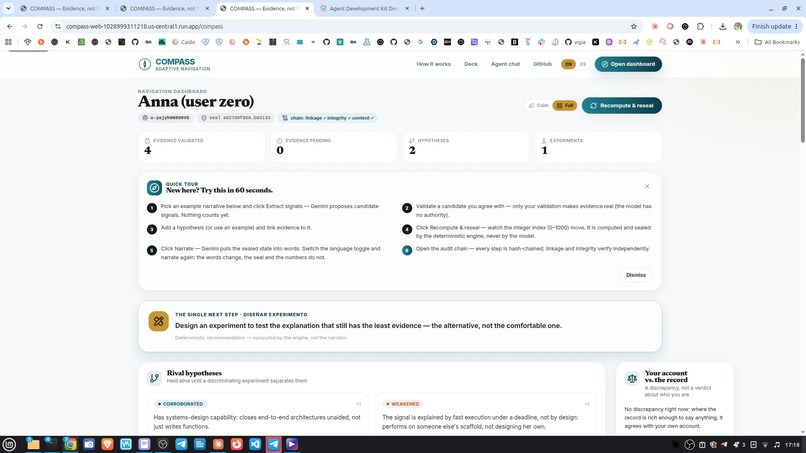Click the WEAKENED status badge
806x453 pixels.
click(403, 404)
